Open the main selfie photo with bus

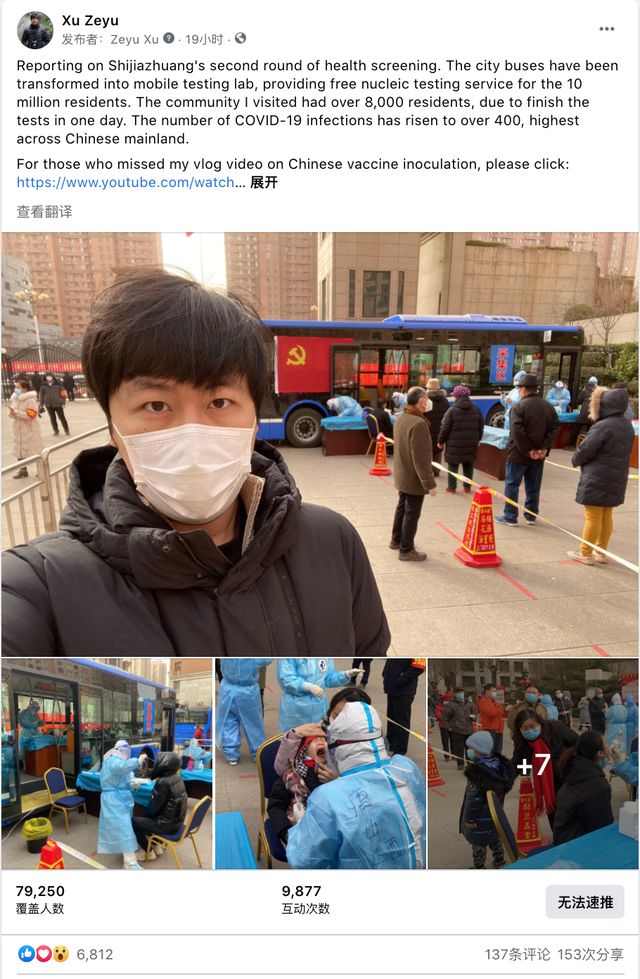pos(320,444)
